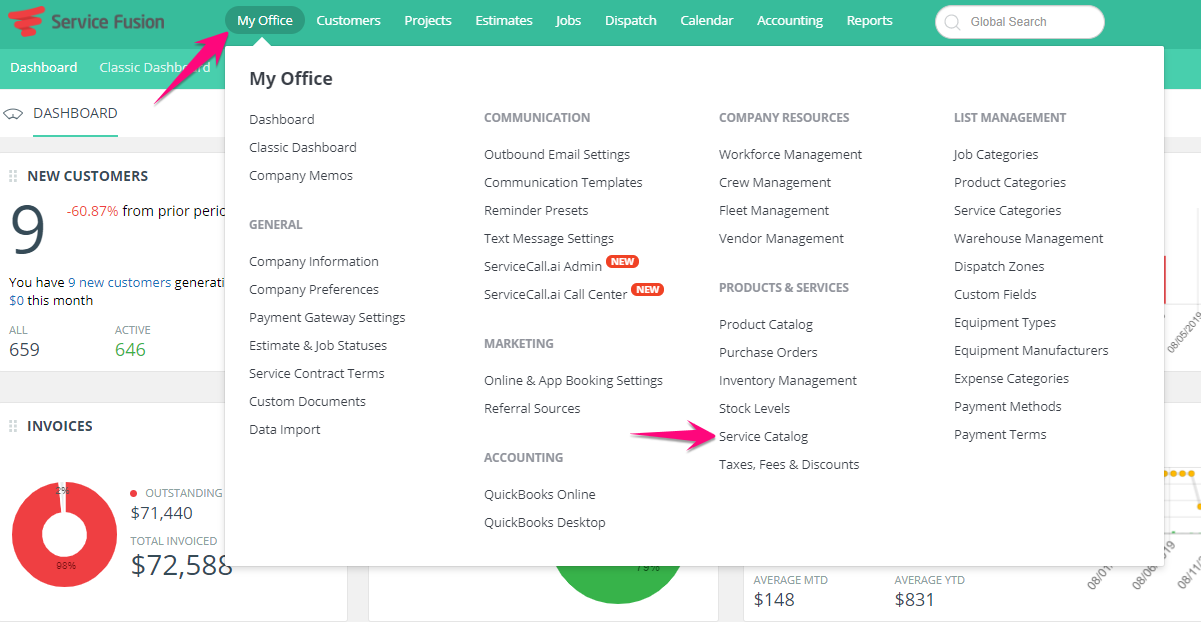Click the ALL customers count 659

coord(24,349)
